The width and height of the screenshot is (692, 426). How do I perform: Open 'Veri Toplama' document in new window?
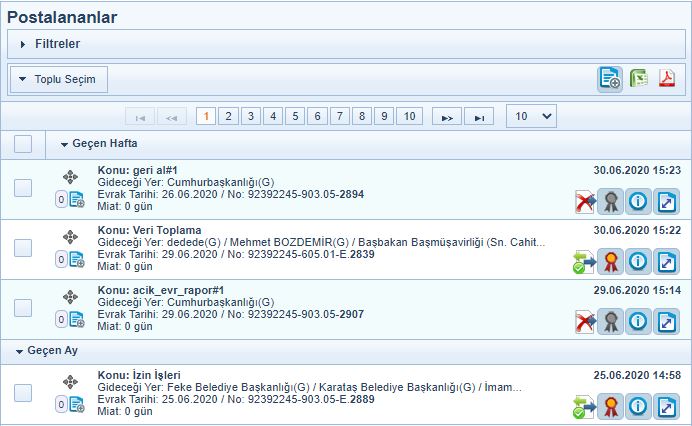[x=666, y=262]
